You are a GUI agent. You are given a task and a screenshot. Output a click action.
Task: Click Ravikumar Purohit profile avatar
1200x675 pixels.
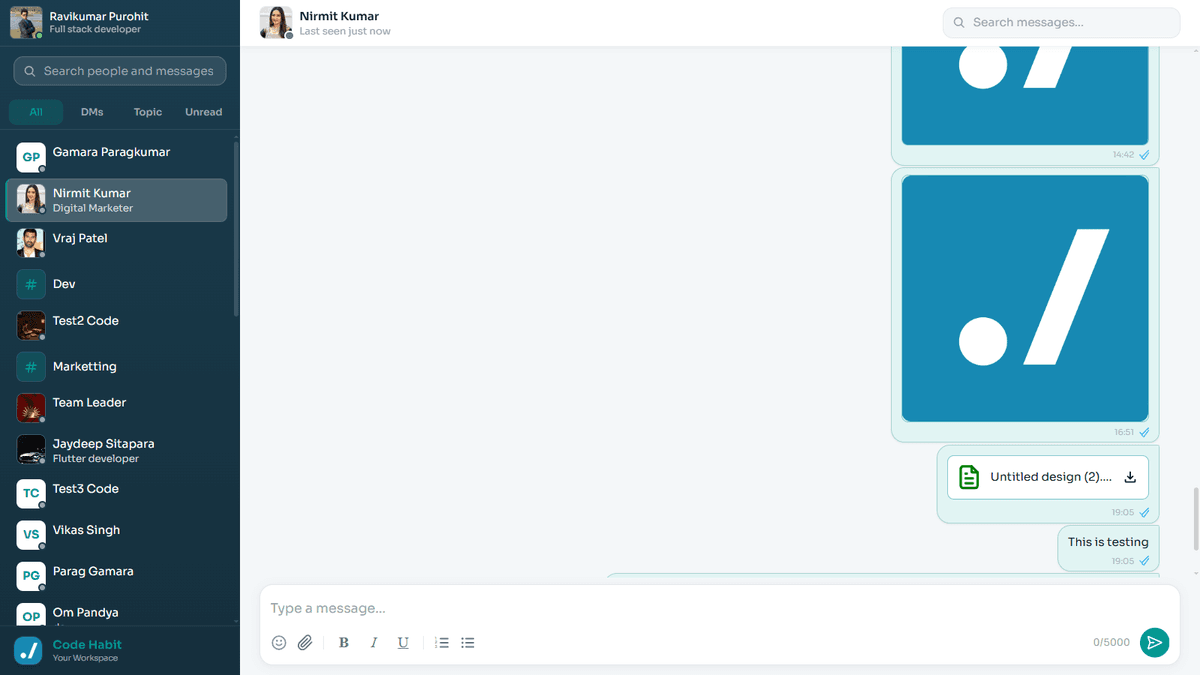point(26,22)
